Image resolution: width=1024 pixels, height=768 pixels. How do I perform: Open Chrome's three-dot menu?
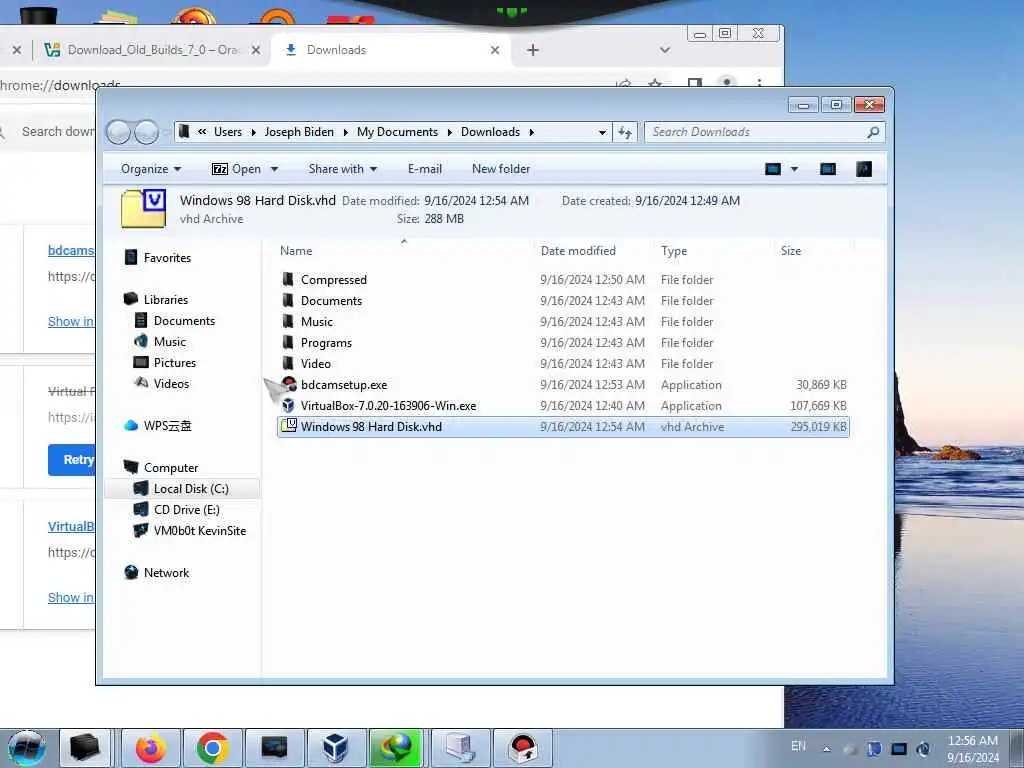[759, 84]
